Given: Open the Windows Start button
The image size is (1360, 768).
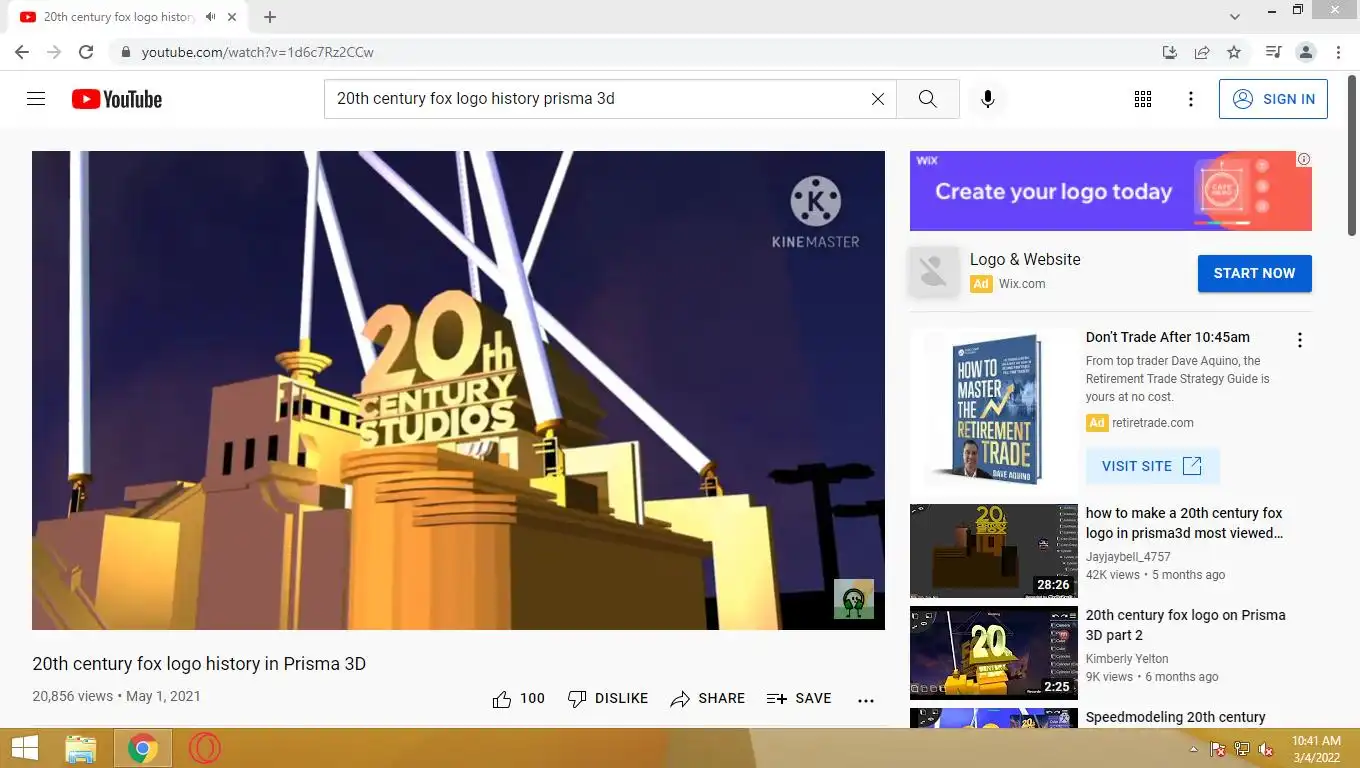Looking at the screenshot, I should 25,748.
